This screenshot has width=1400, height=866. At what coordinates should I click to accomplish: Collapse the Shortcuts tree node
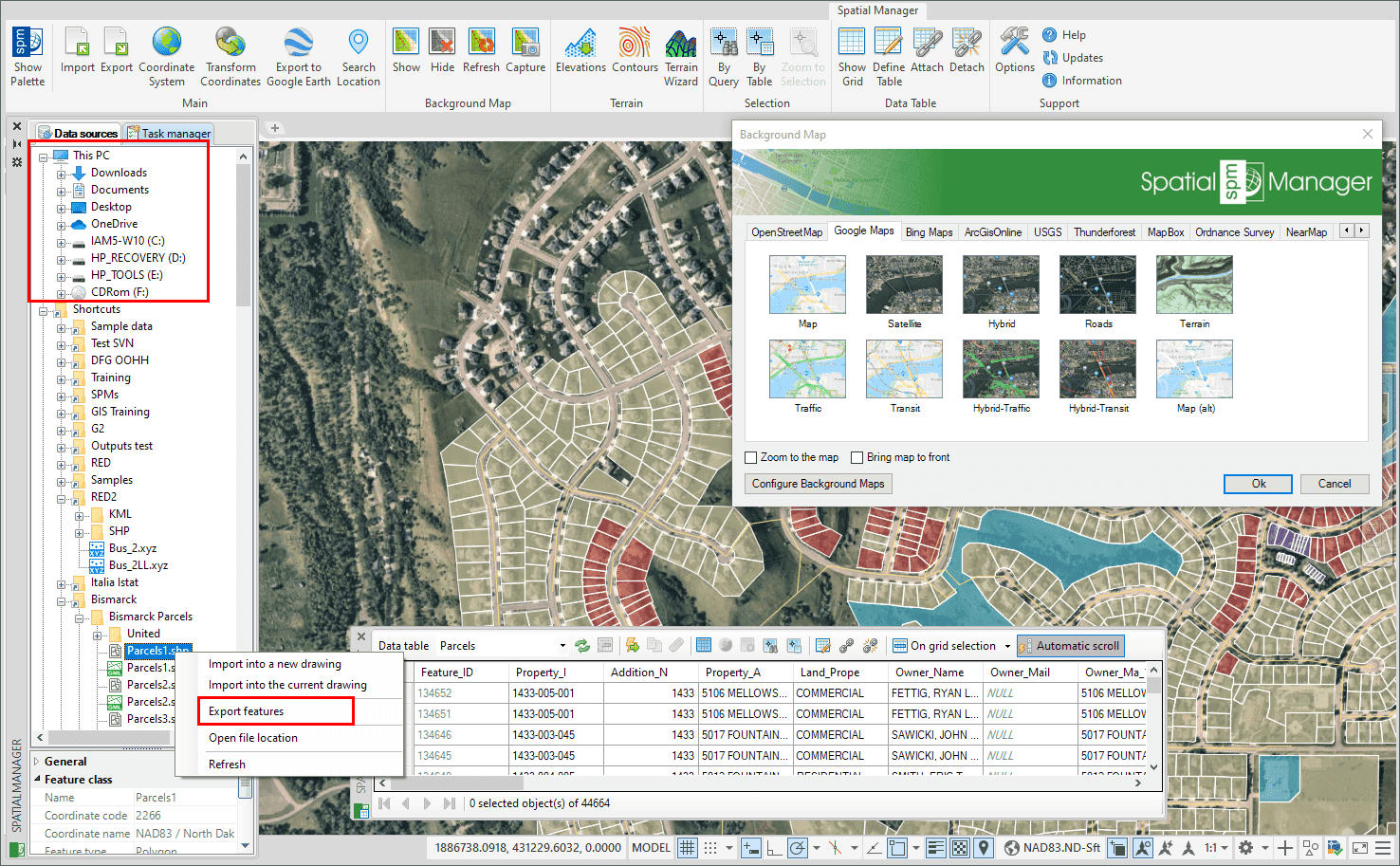click(x=43, y=310)
